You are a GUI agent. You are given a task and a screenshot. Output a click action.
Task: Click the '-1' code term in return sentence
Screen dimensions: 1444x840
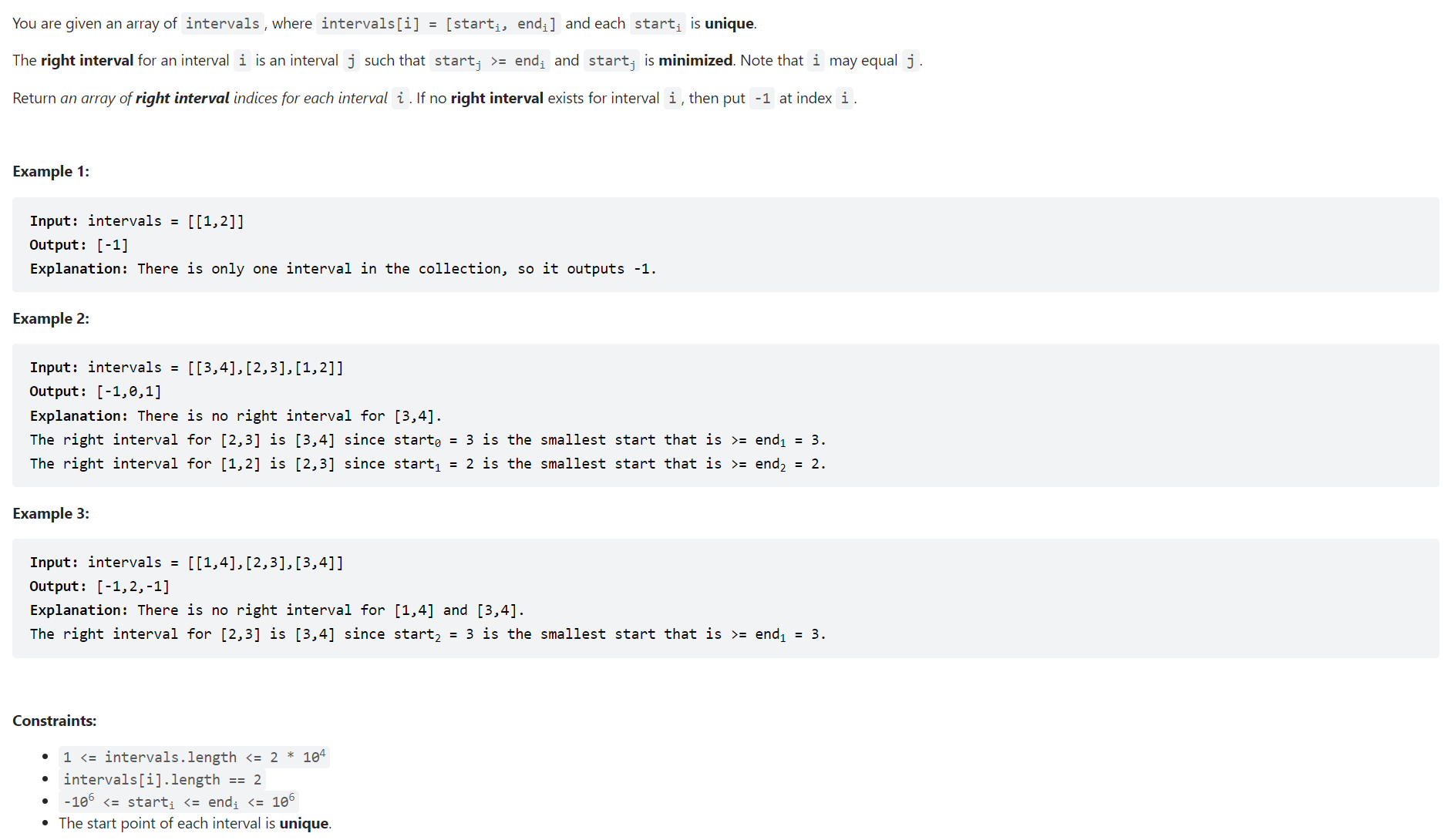(762, 99)
